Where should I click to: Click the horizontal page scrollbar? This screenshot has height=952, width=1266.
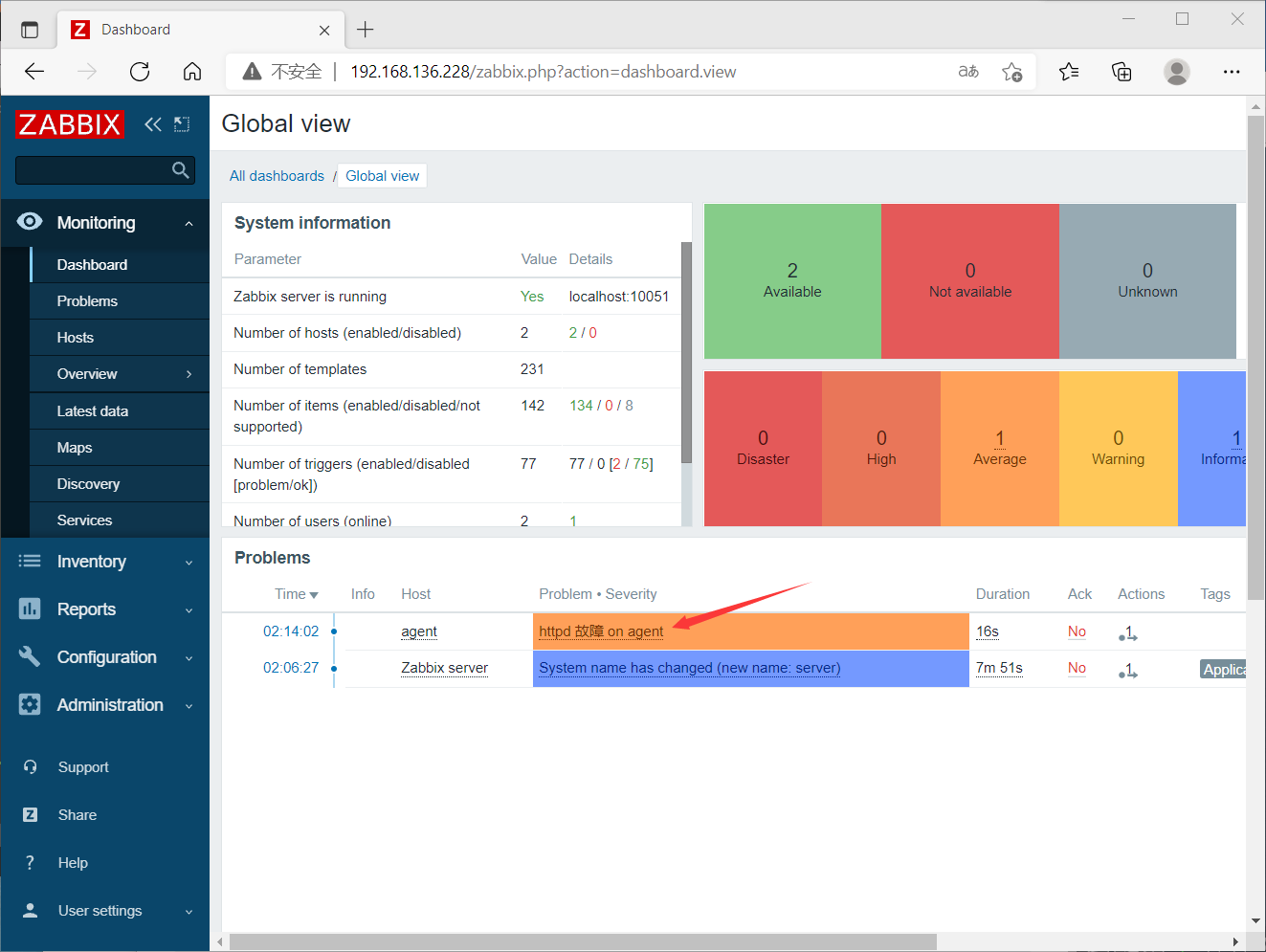[583, 942]
